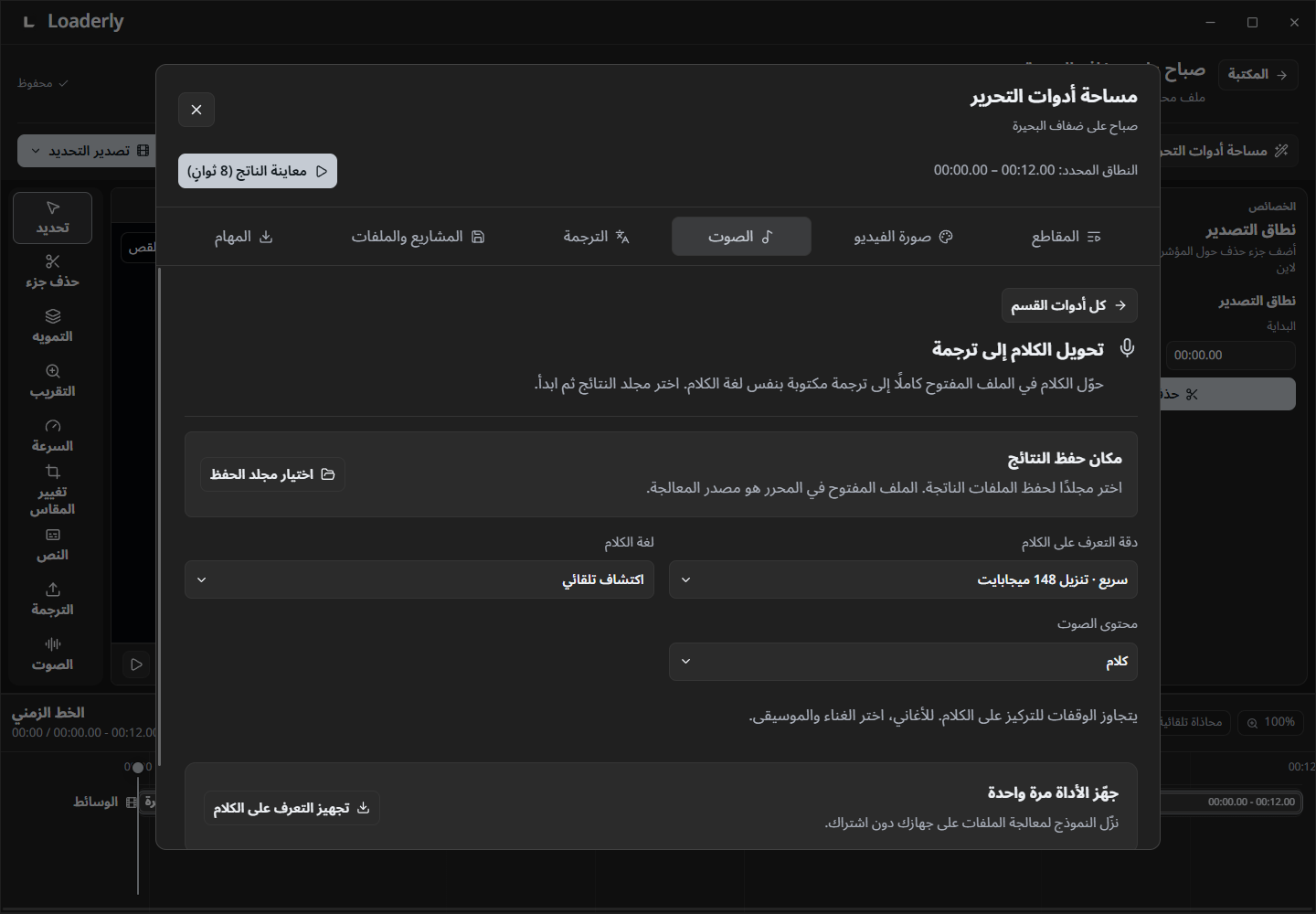Switch to the الترجمة tab
The image size is (1316, 914).
coord(597,237)
